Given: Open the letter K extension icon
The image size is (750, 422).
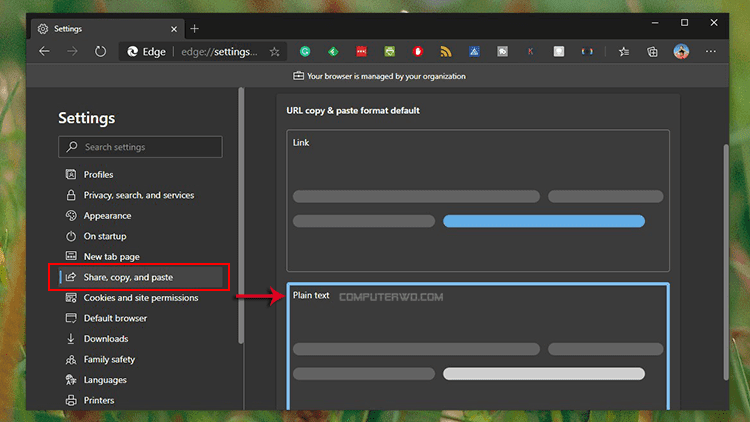Looking at the screenshot, I should click(530, 51).
